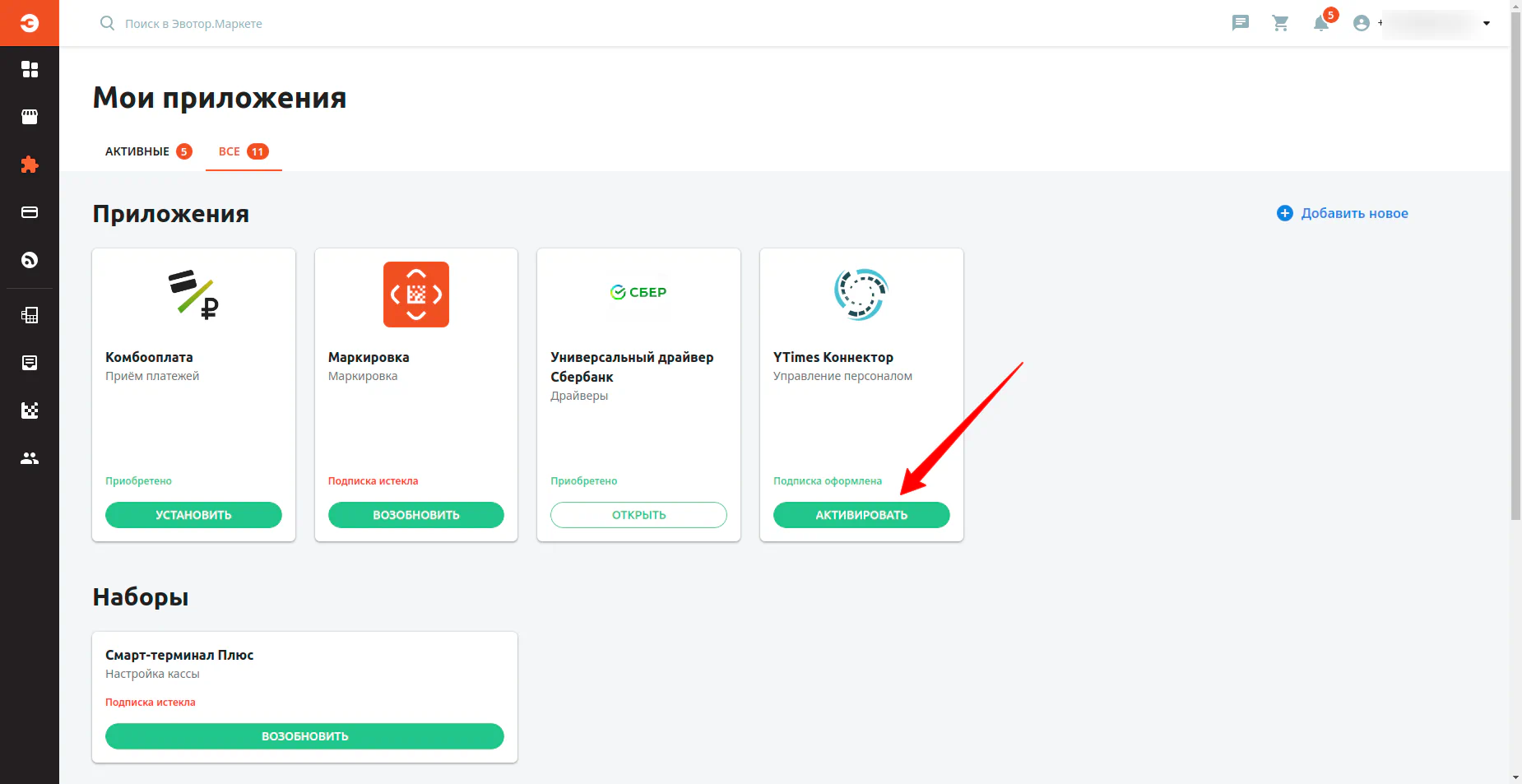Open the marking code icon in the sidebar
Screen dimensions: 1522x784
pyautogui.click(x=30, y=411)
